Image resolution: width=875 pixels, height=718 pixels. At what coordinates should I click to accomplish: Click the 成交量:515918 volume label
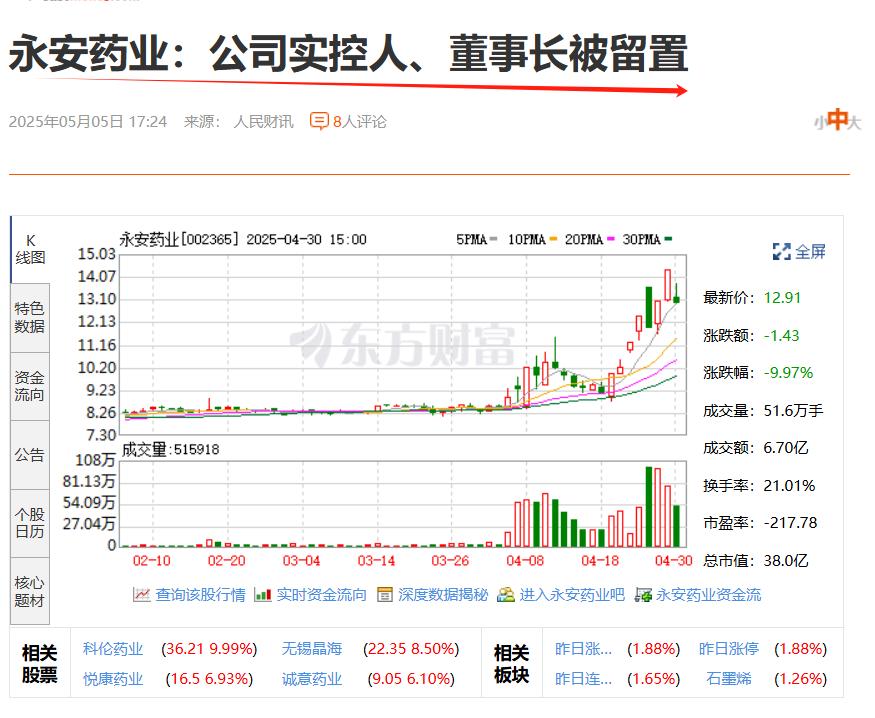tap(170, 450)
